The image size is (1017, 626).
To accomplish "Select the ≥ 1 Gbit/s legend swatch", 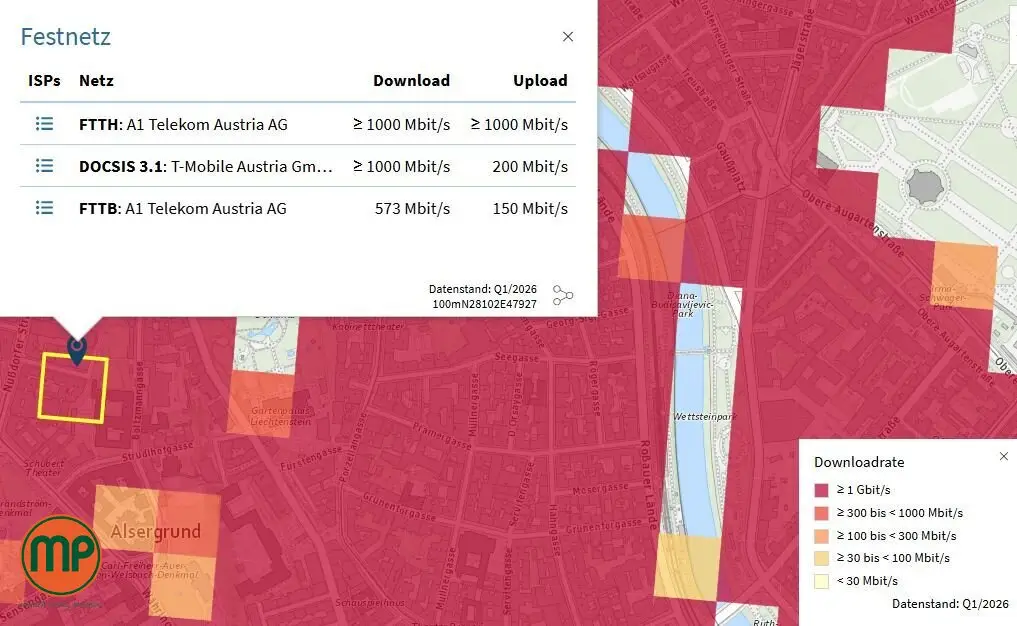I will (821, 490).
